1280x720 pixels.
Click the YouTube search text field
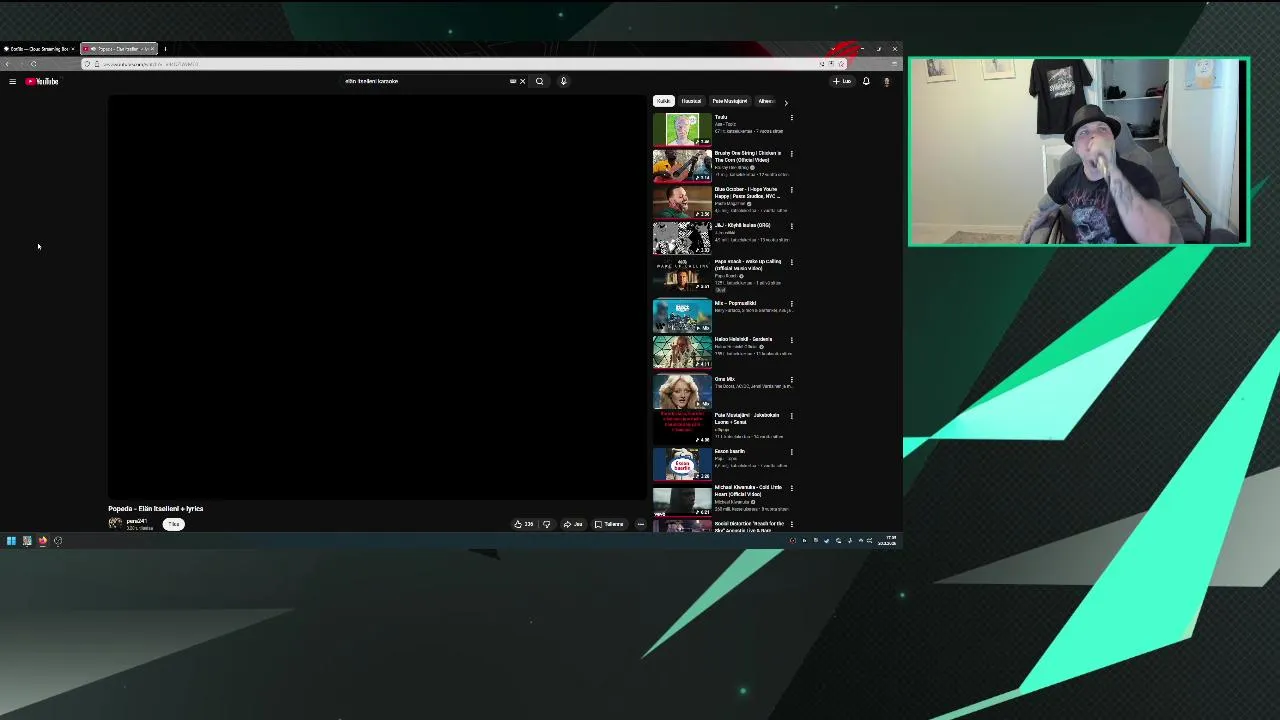[425, 82]
